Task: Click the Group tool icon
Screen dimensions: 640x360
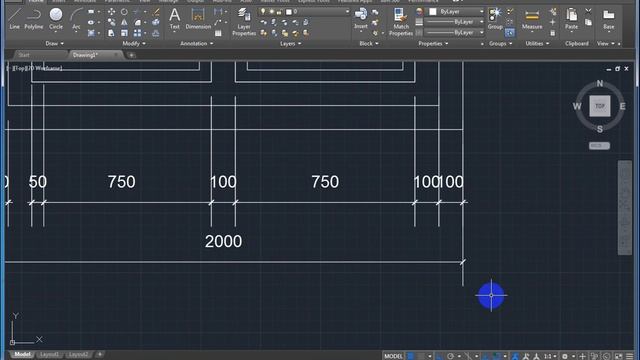Action: [x=495, y=18]
